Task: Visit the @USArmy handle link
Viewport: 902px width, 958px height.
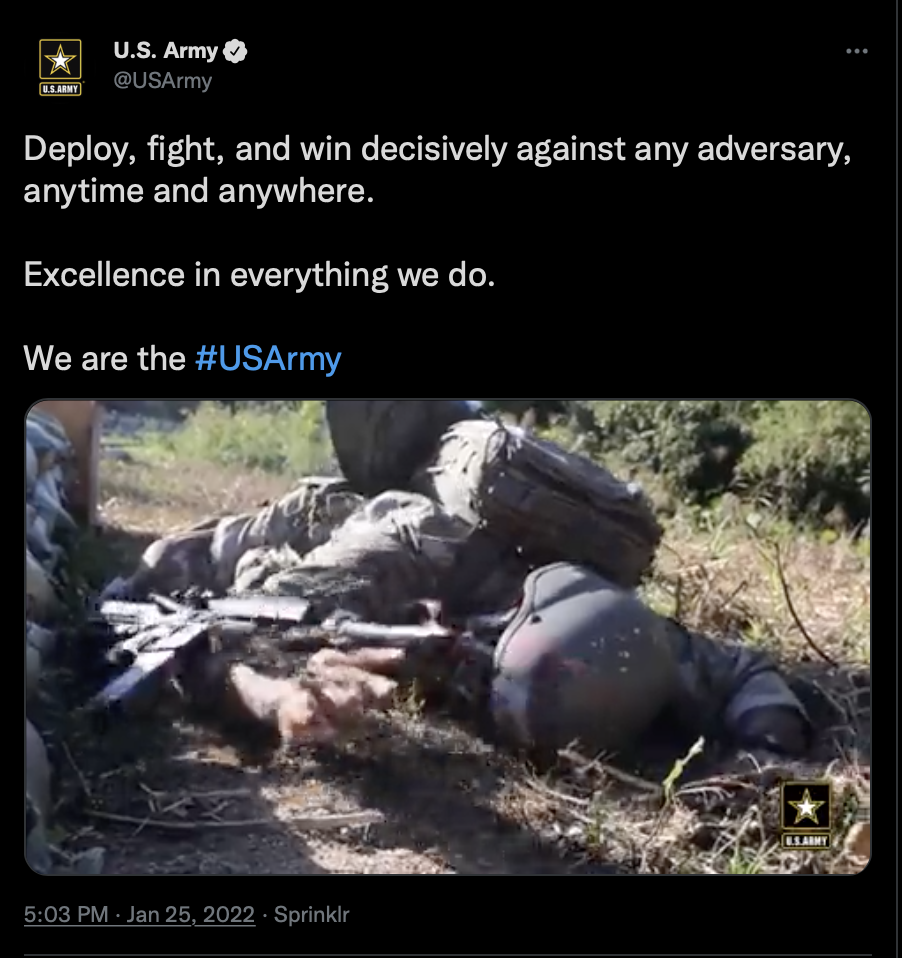Action: coord(163,81)
